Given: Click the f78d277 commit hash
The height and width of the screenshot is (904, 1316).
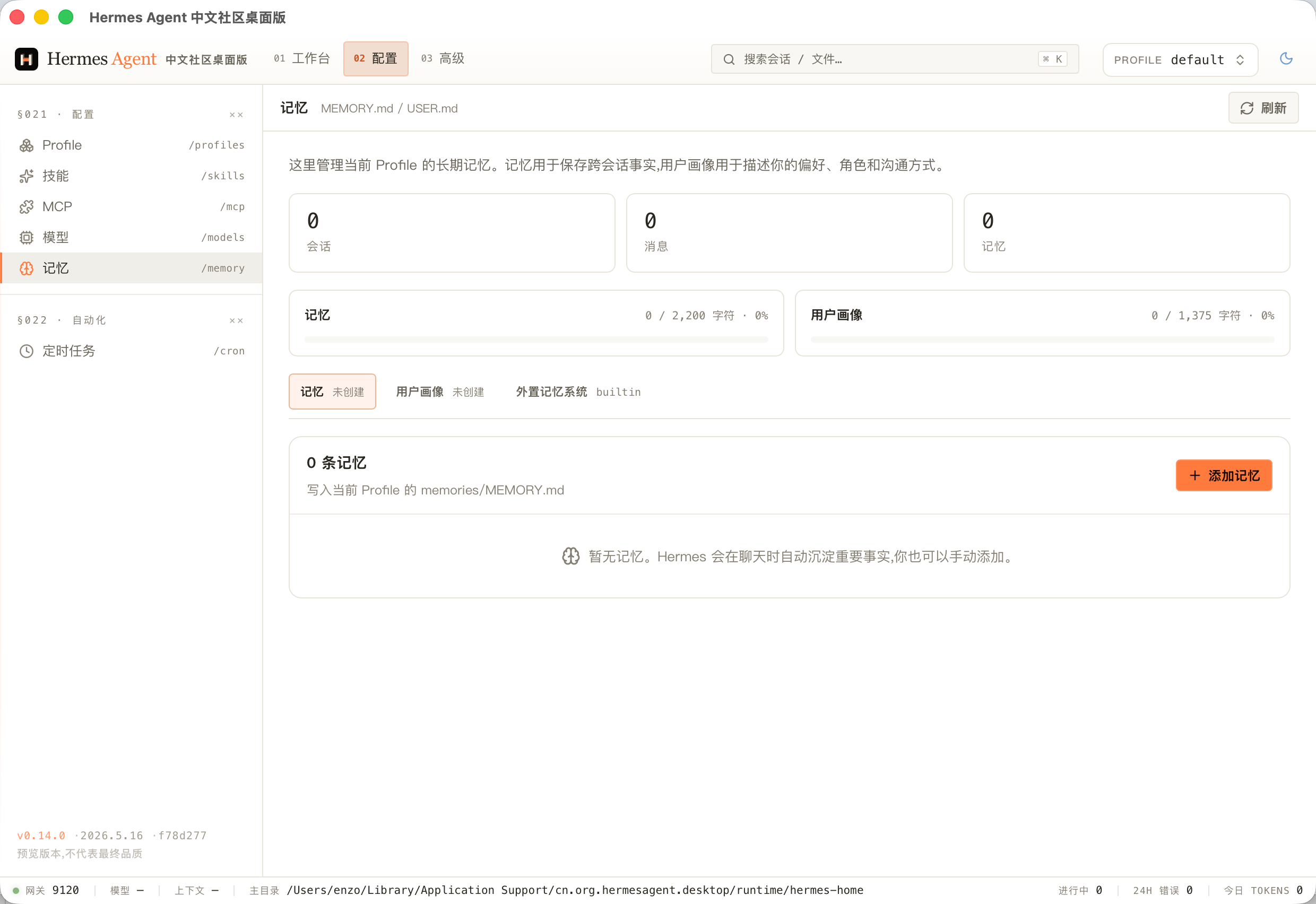Looking at the screenshot, I should 183,836.
